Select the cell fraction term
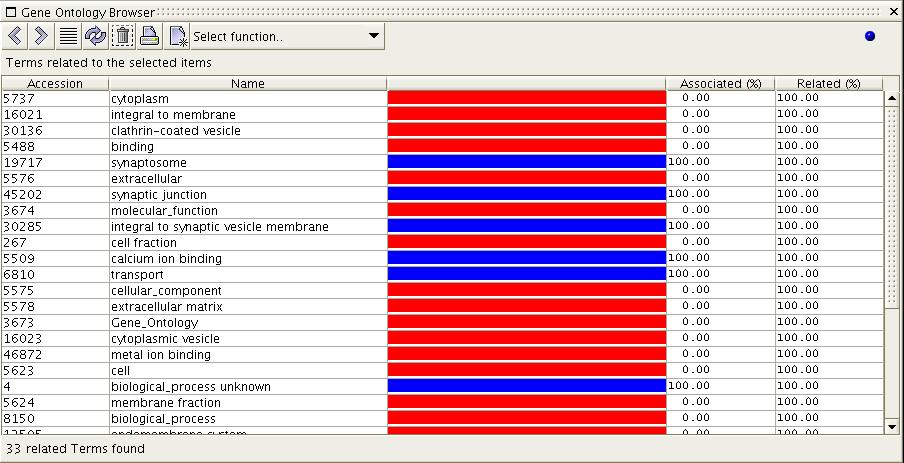904x463 pixels. (x=144, y=243)
